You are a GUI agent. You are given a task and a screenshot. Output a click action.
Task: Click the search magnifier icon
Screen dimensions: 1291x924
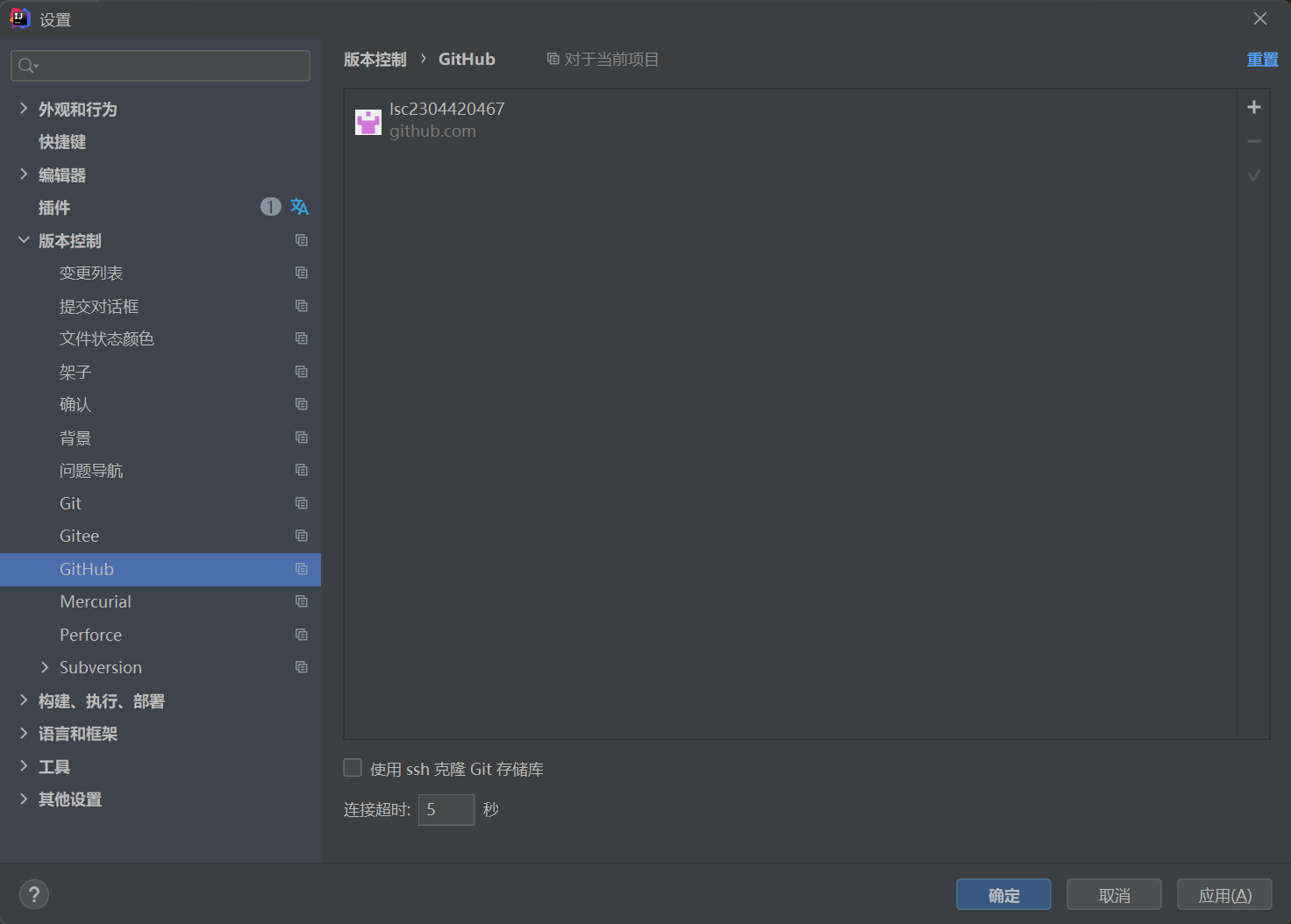(28, 66)
